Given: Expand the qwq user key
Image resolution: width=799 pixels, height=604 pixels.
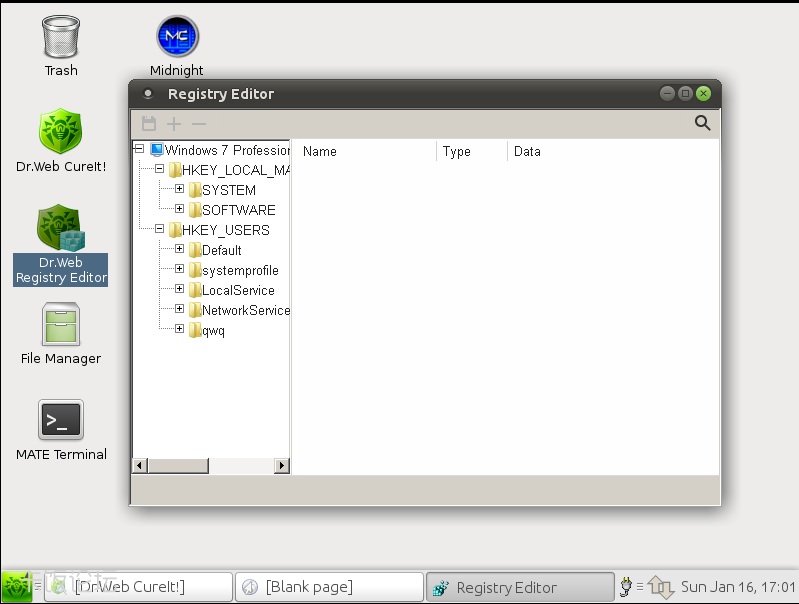Looking at the screenshot, I should 180,329.
